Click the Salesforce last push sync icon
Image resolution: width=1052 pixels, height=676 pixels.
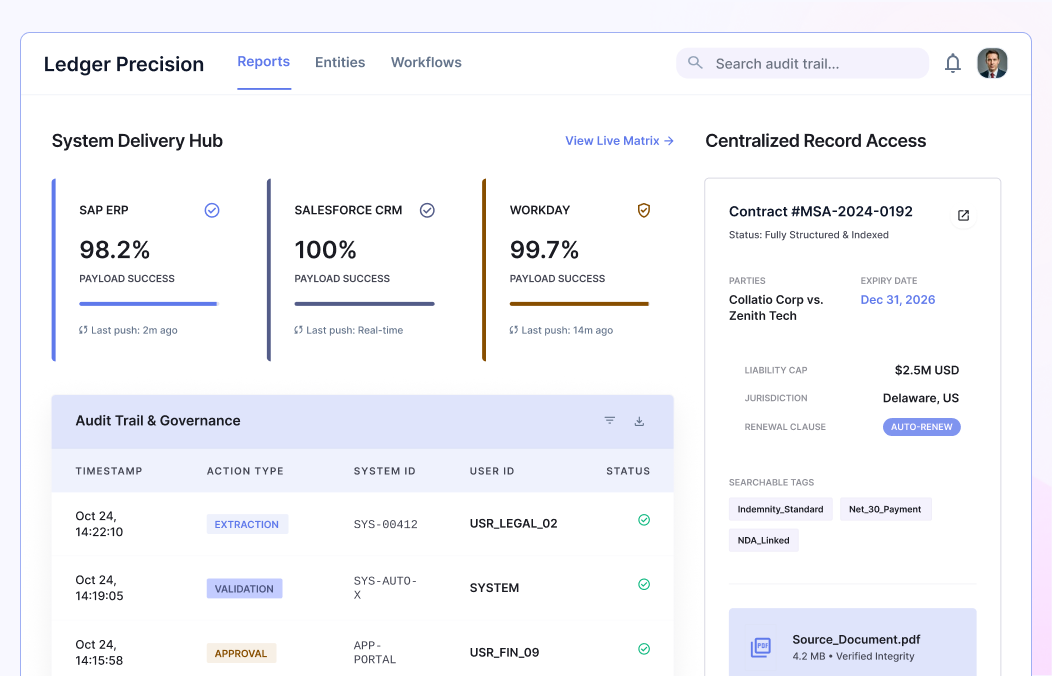[299, 330]
